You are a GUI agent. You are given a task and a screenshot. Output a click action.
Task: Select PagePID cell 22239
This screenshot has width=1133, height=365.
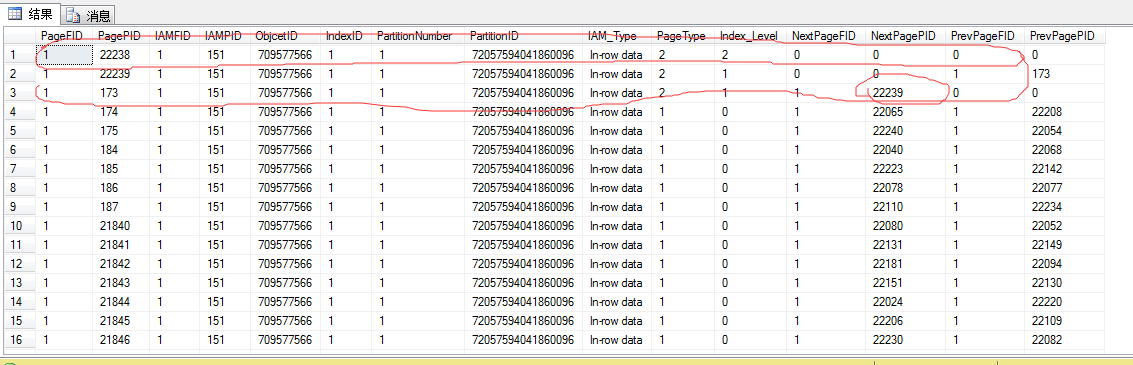[121, 74]
